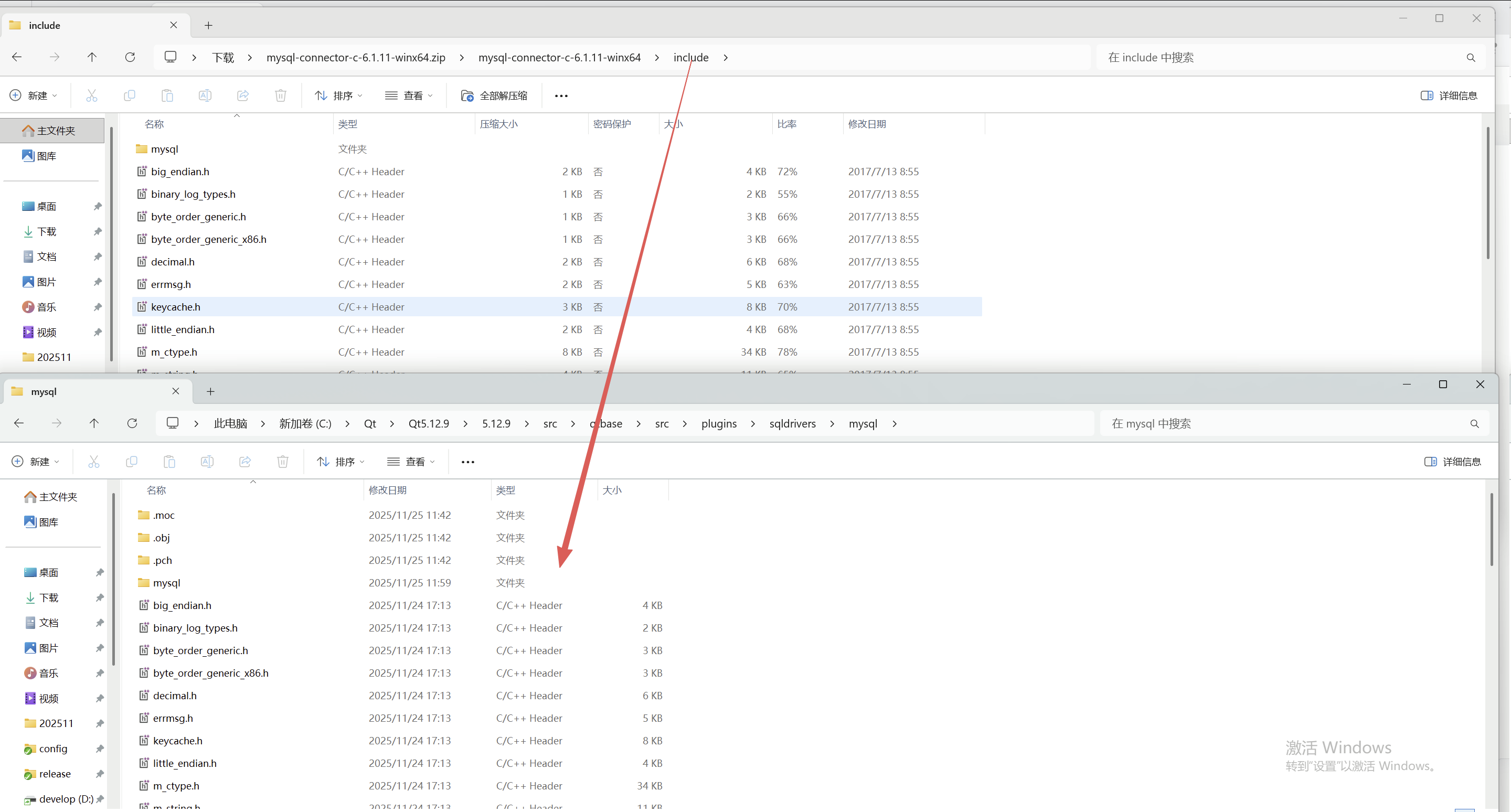
Task: Click the Share icon in the bottom toolbar
Action: pyautogui.click(x=245, y=462)
